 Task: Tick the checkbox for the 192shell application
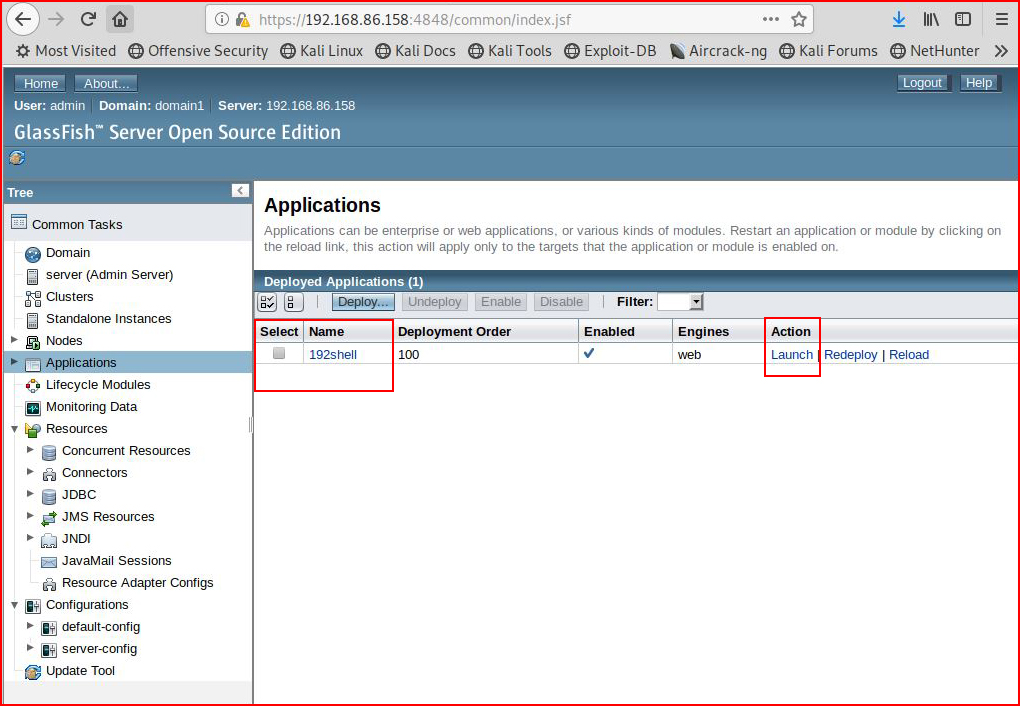click(x=279, y=353)
